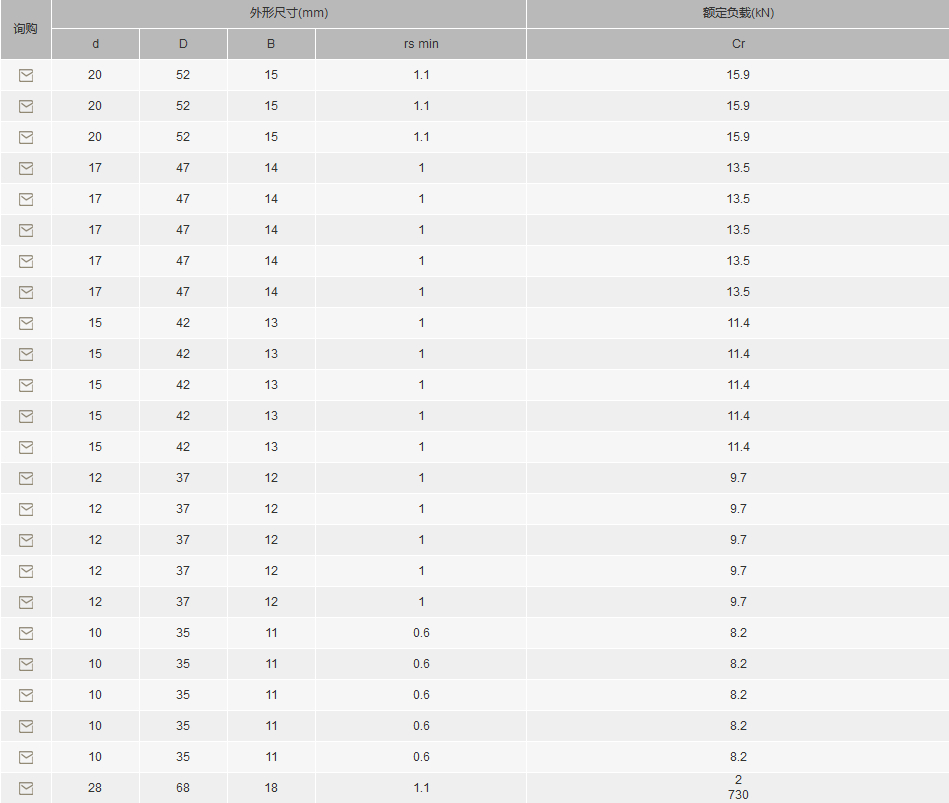Open inquiry envelope for first 10×35×11 row

(26, 633)
